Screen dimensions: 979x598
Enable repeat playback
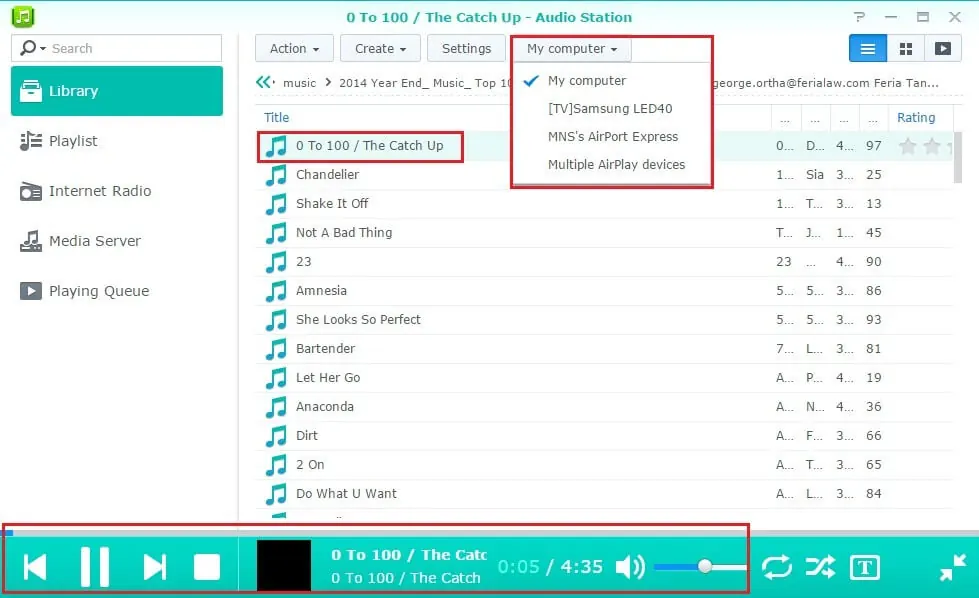coord(777,567)
